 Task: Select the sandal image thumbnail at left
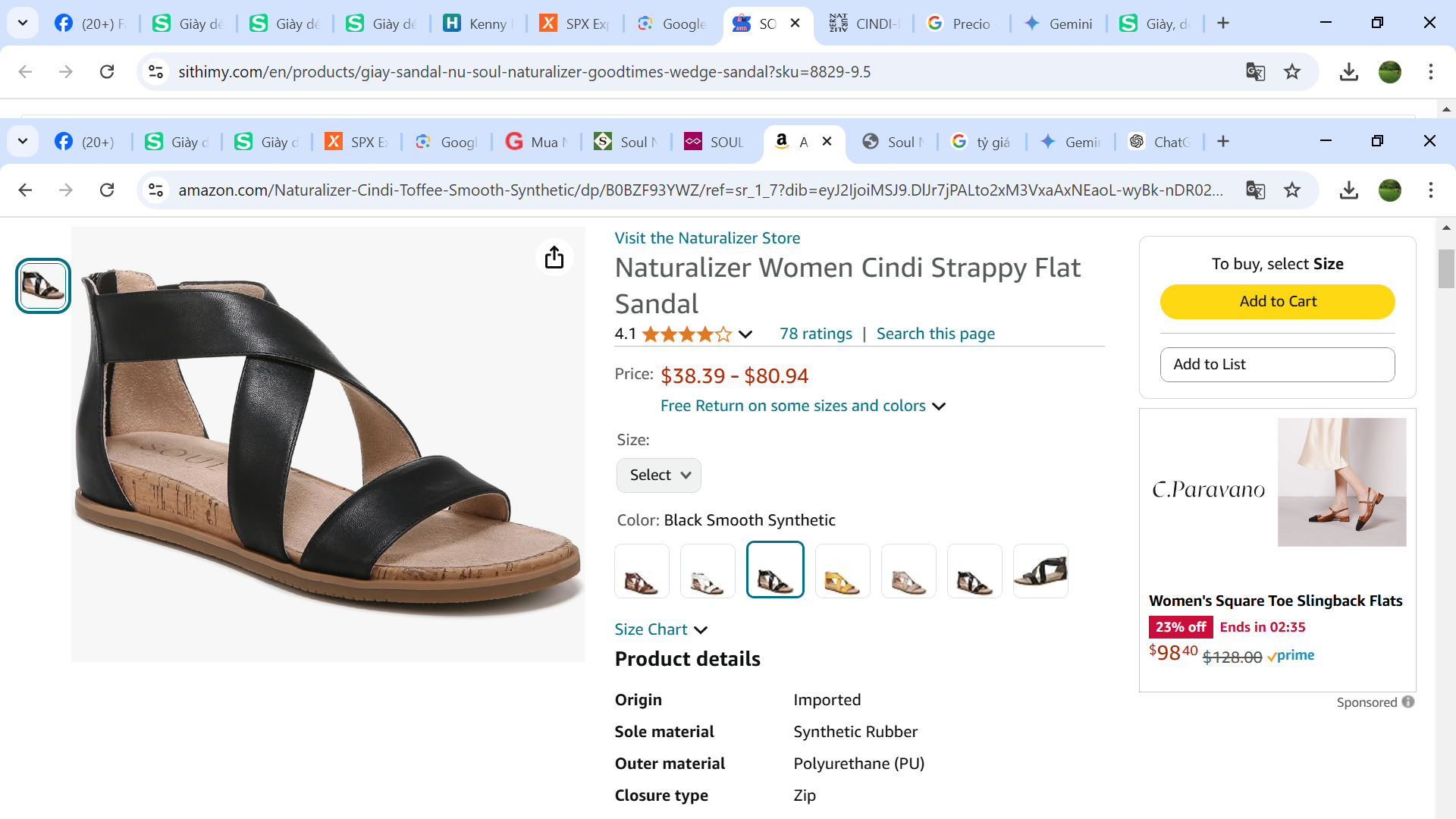pyautogui.click(x=43, y=286)
